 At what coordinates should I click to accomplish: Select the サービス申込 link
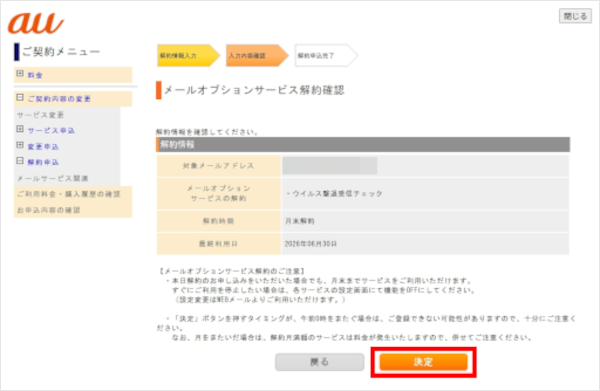[51, 131]
